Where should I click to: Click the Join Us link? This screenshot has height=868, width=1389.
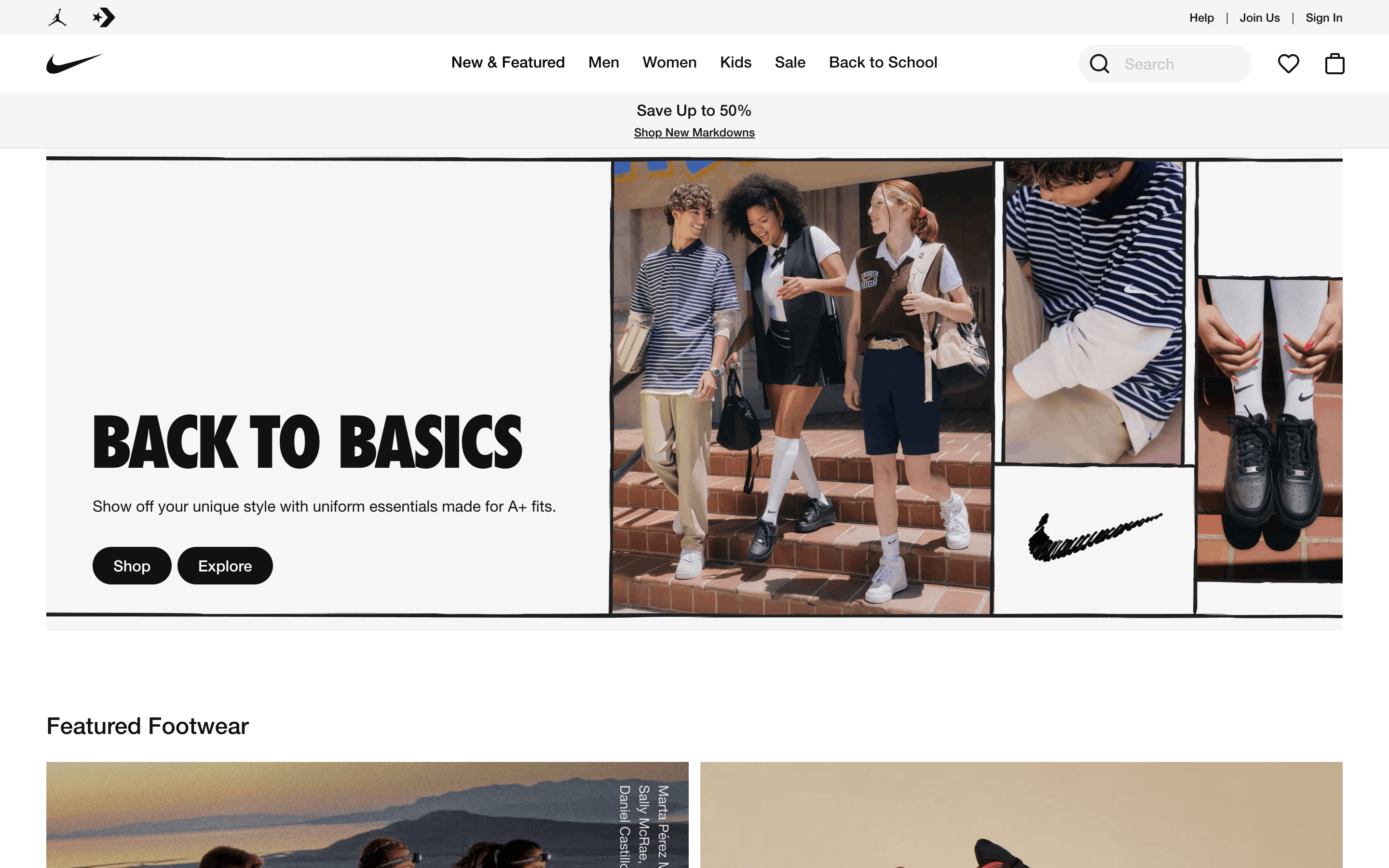[x=1259, y=18]
